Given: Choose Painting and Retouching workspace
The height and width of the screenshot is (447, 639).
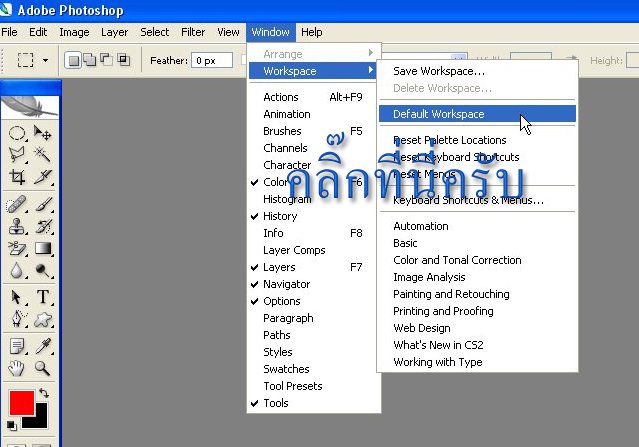Looking at the screenshot, I should (x=477, y=294).
